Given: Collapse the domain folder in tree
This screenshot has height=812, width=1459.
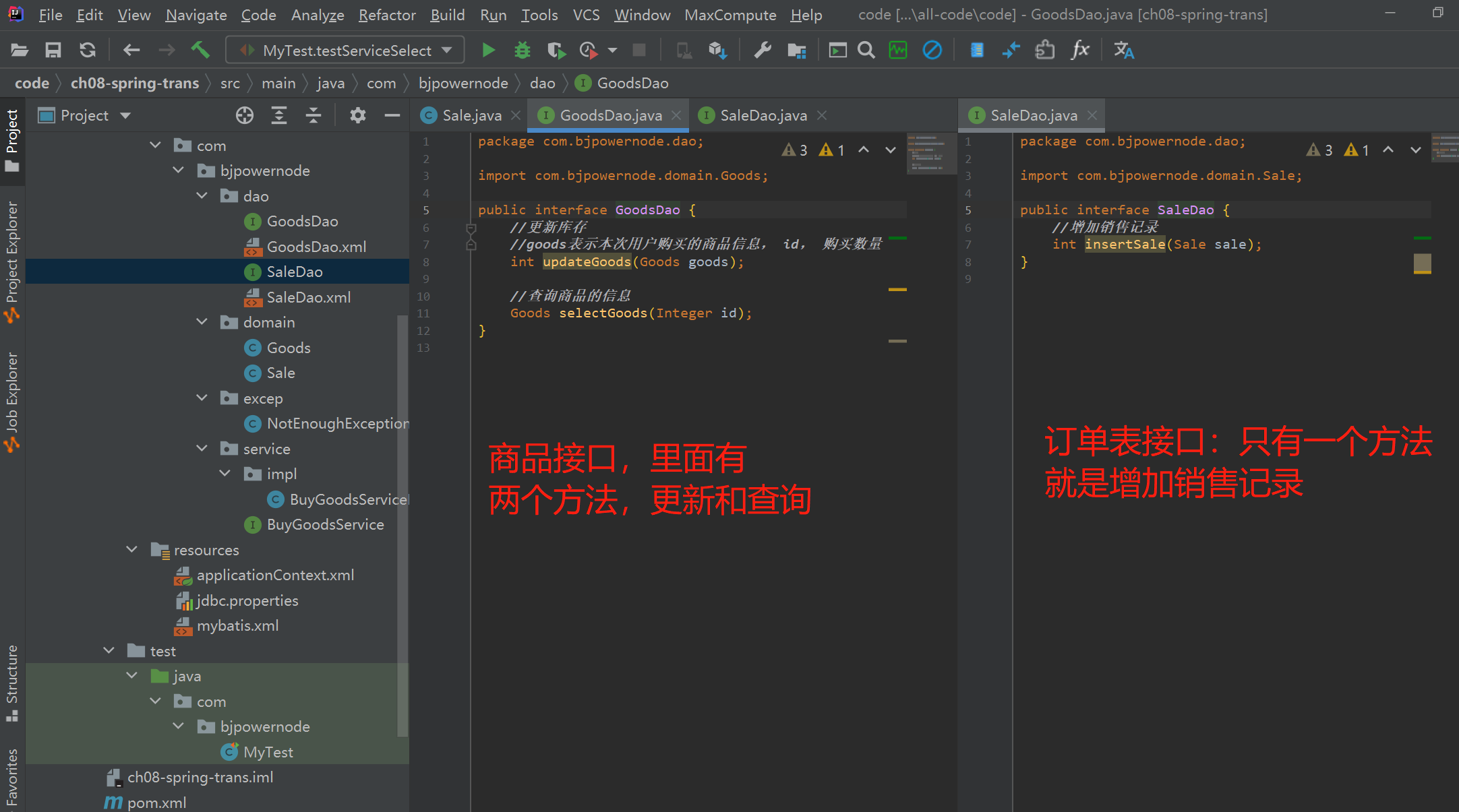Looking at the screenshot, I should 202,322.
